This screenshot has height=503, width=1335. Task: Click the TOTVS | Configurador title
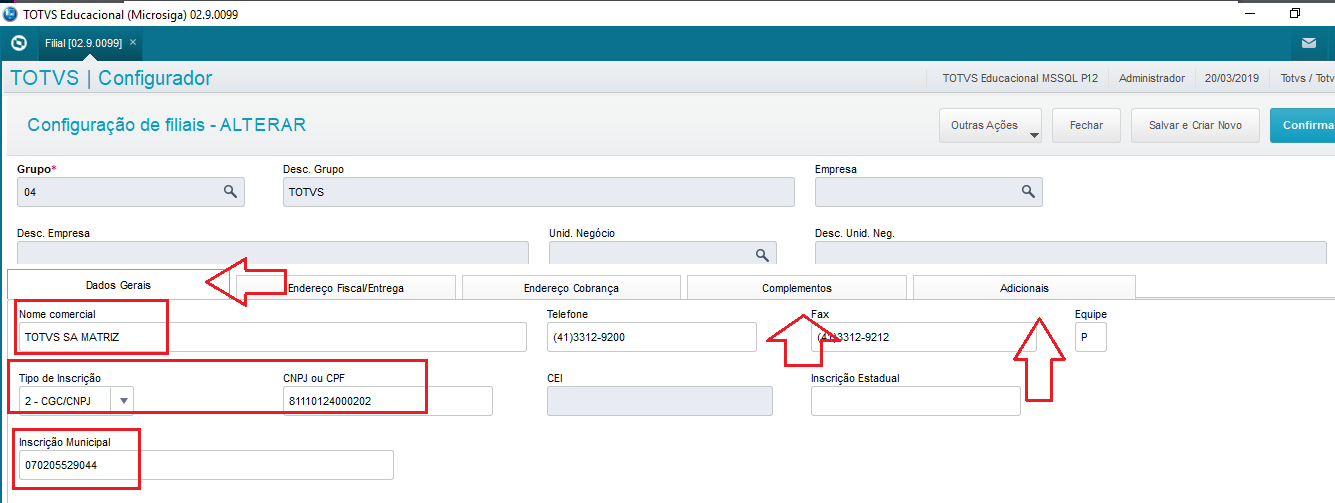tap(111, 78)
